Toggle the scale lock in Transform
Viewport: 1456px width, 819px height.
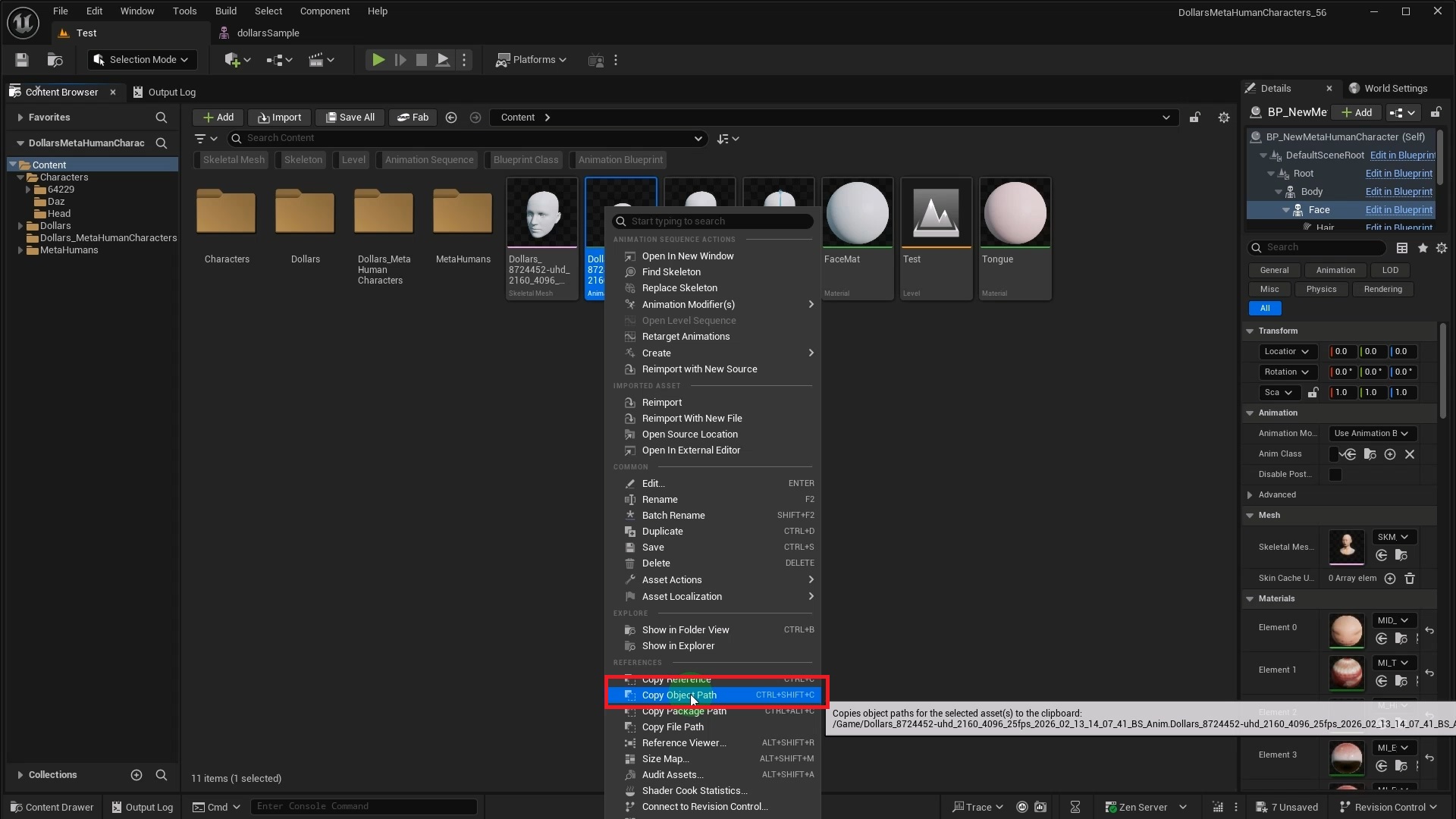click(x=1313, y=392)
